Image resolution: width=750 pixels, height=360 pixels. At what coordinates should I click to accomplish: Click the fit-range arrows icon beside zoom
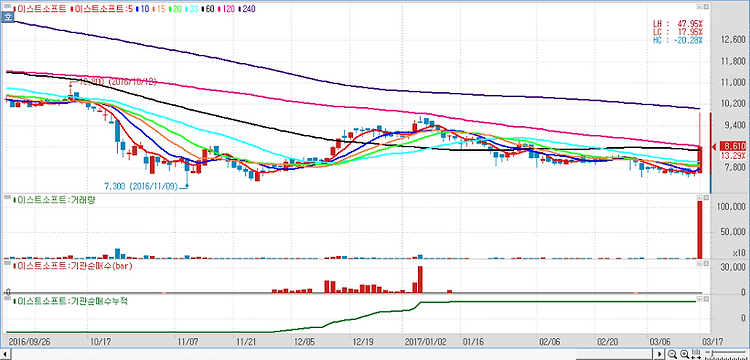click(696, 354)
